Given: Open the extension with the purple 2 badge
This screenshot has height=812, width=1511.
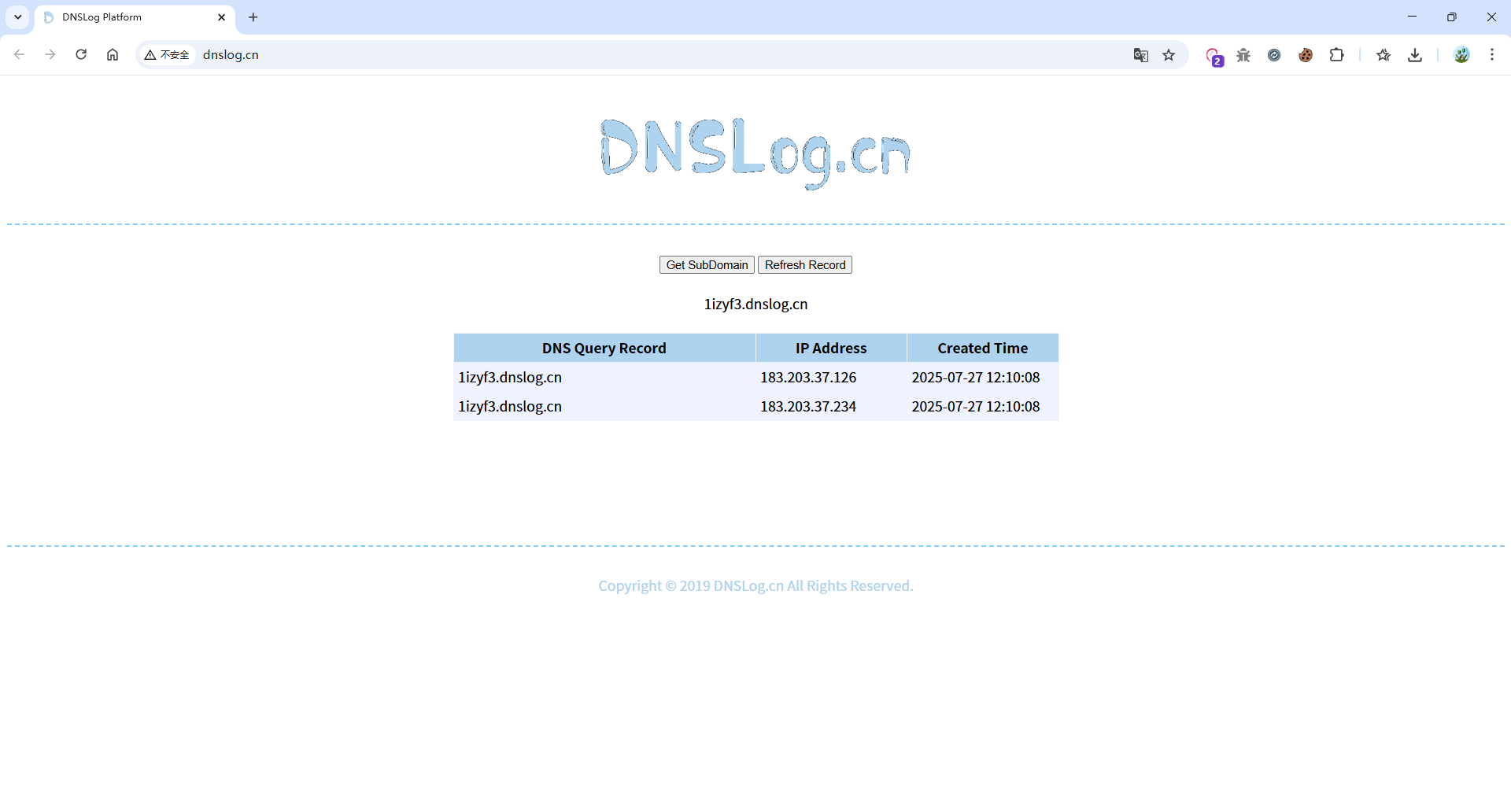Looking at the screenshot, I should pyautogui.click(x=1214, y=56).
